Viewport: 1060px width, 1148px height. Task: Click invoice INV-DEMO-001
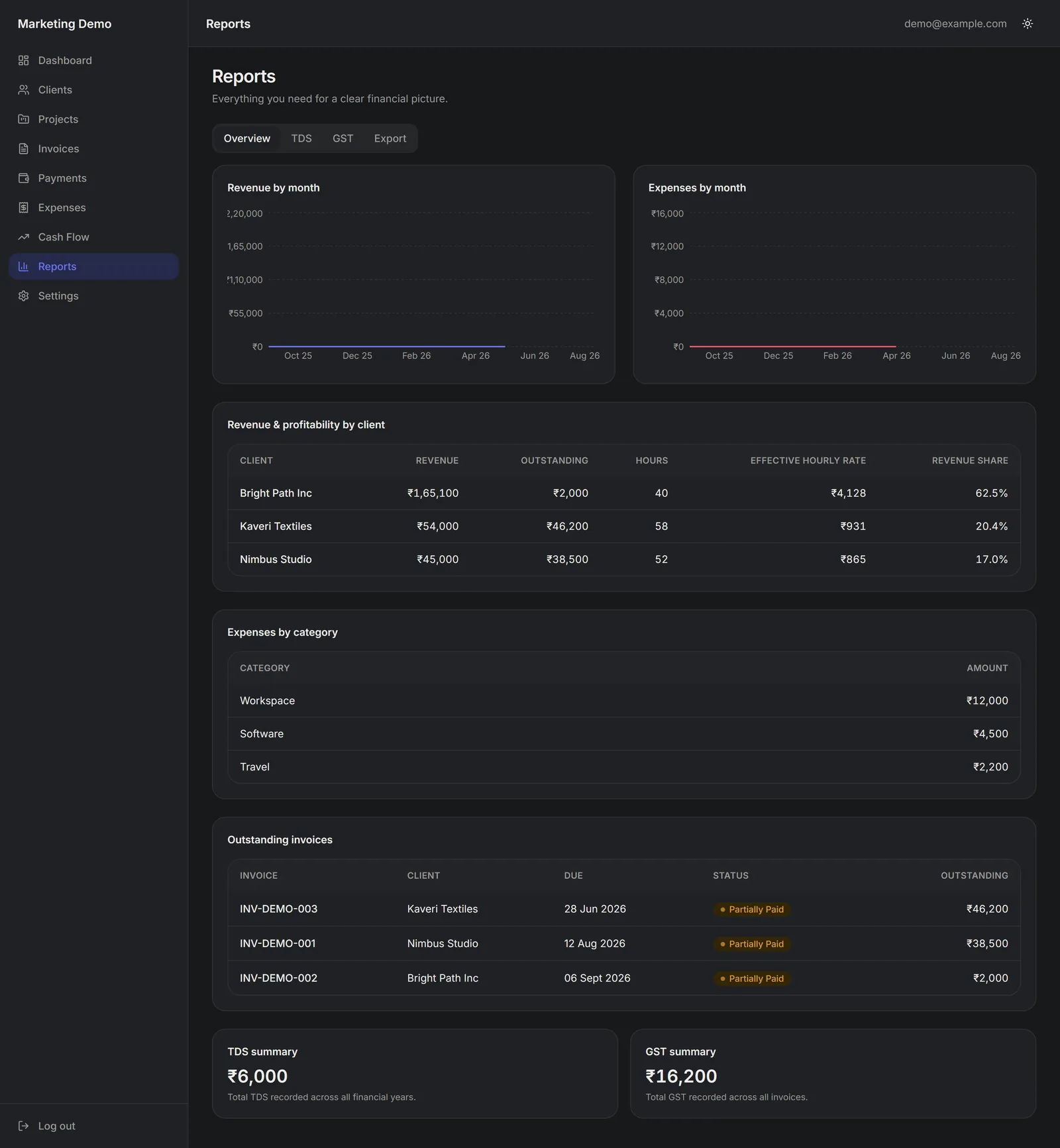tap(278, 943)
